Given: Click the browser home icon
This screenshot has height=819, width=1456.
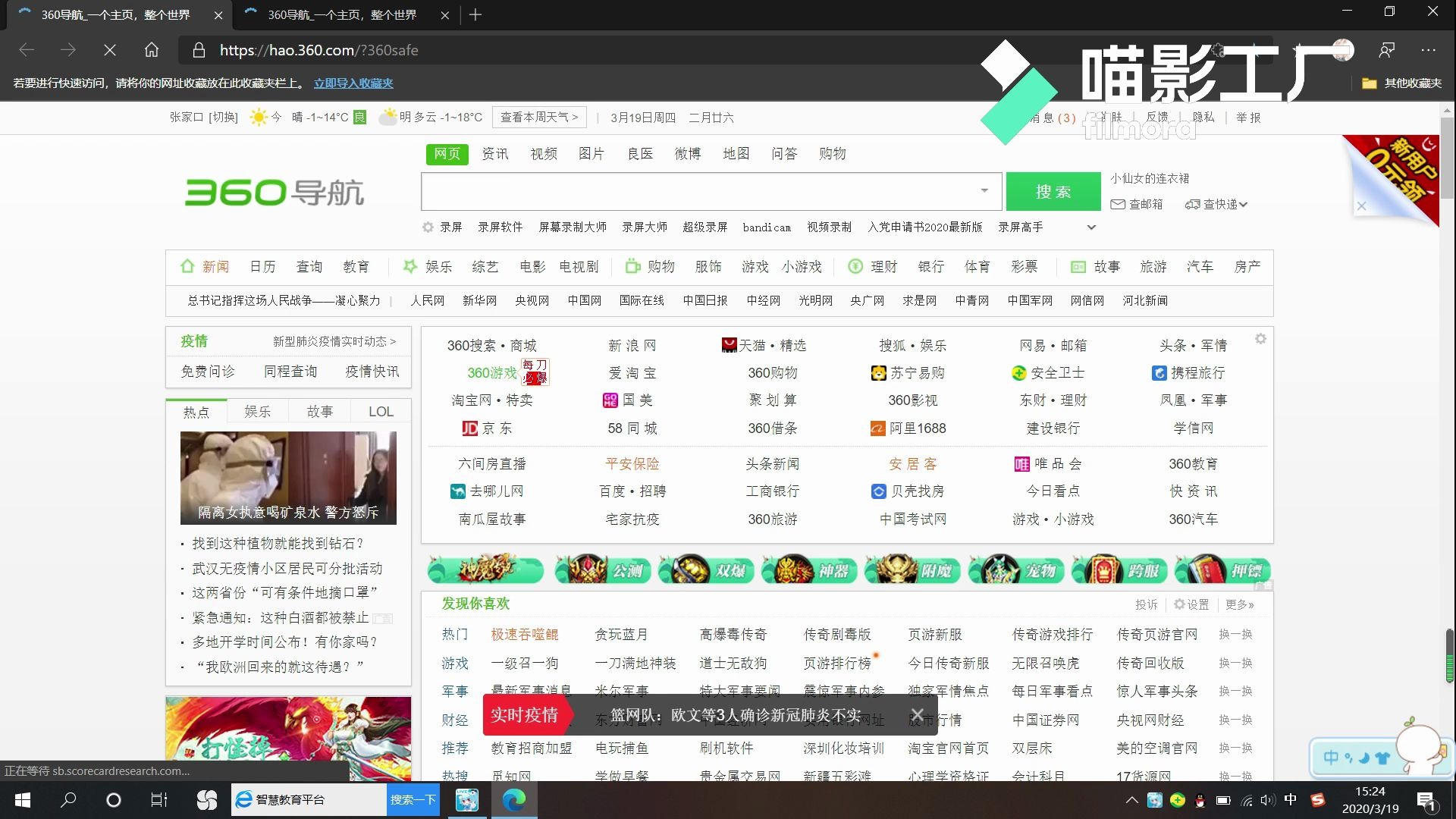Looking at the screenshot, I should tap(152, 50).
